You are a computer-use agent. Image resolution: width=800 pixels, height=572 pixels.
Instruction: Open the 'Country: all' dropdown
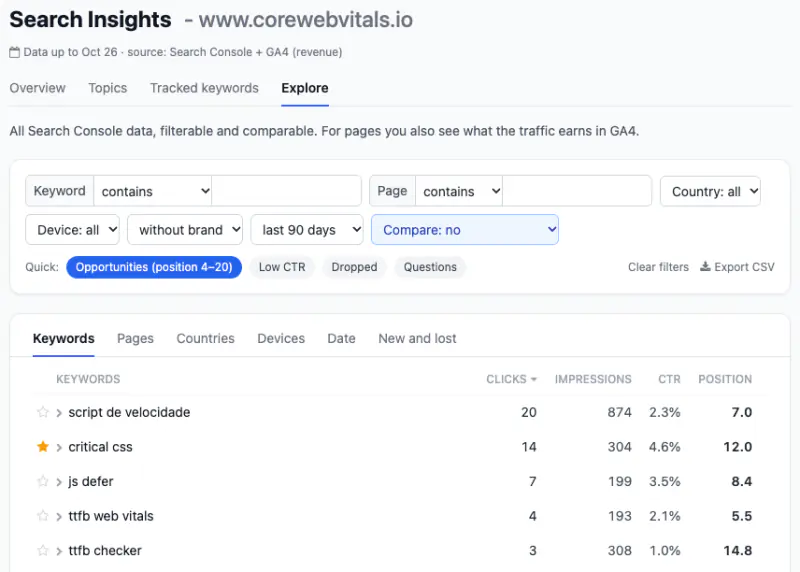[x=710, y=191]
